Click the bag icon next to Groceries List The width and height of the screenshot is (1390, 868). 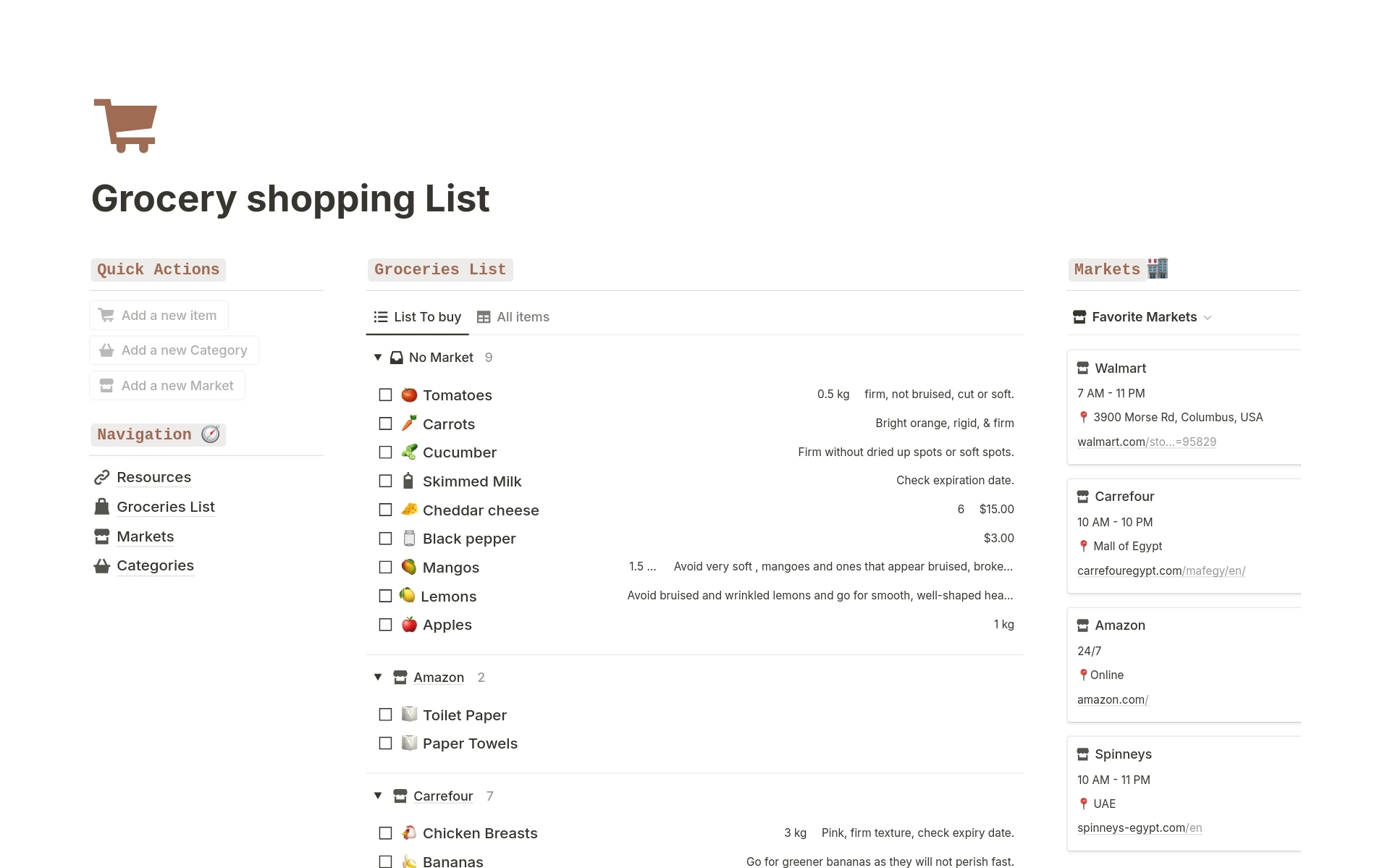(x=101, y=506)
